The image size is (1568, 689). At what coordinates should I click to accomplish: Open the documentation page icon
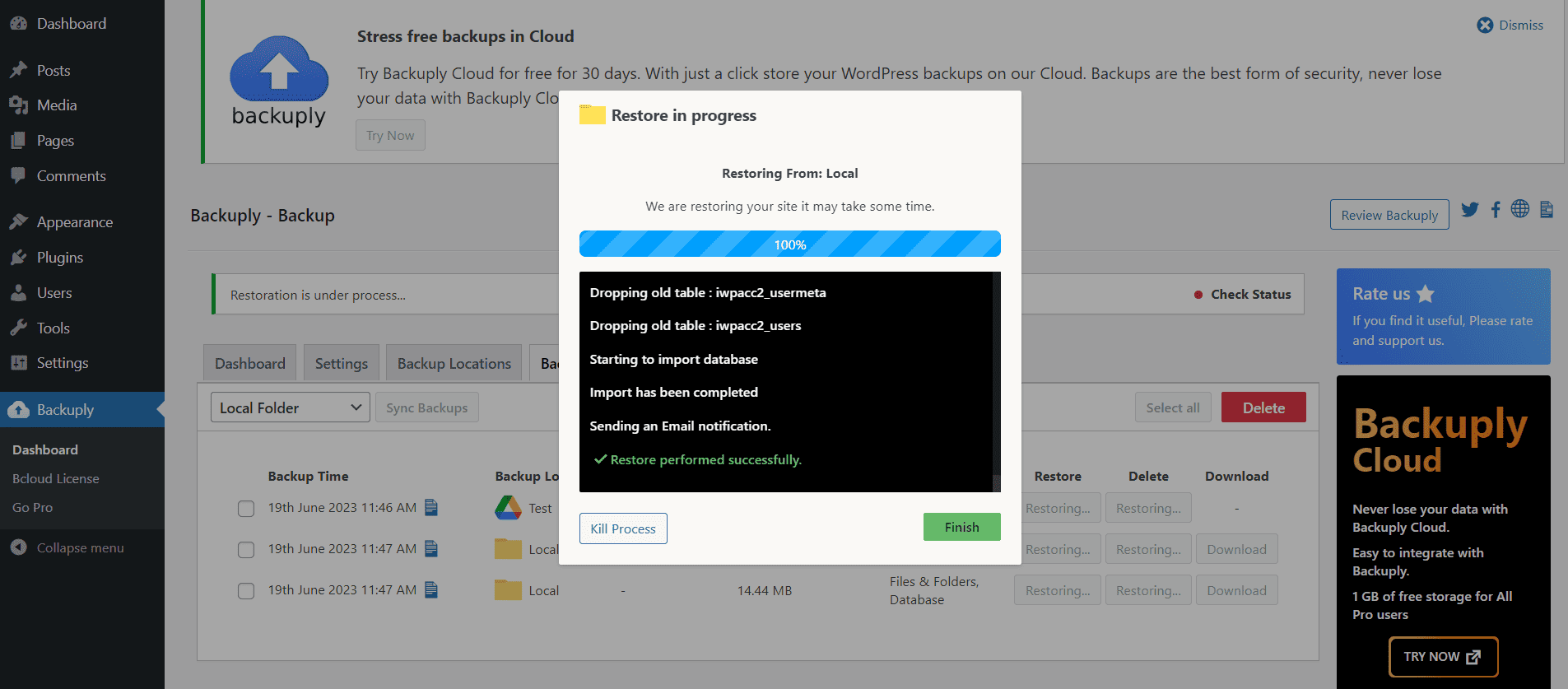coord(1547,209)
